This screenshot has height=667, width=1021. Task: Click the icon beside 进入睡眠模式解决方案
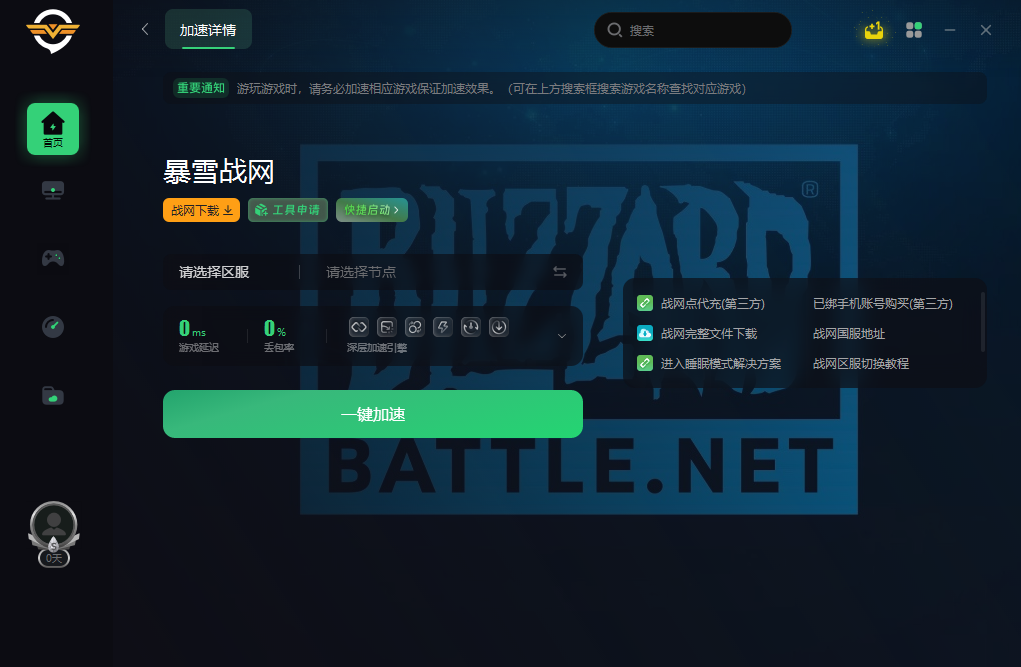645,363
